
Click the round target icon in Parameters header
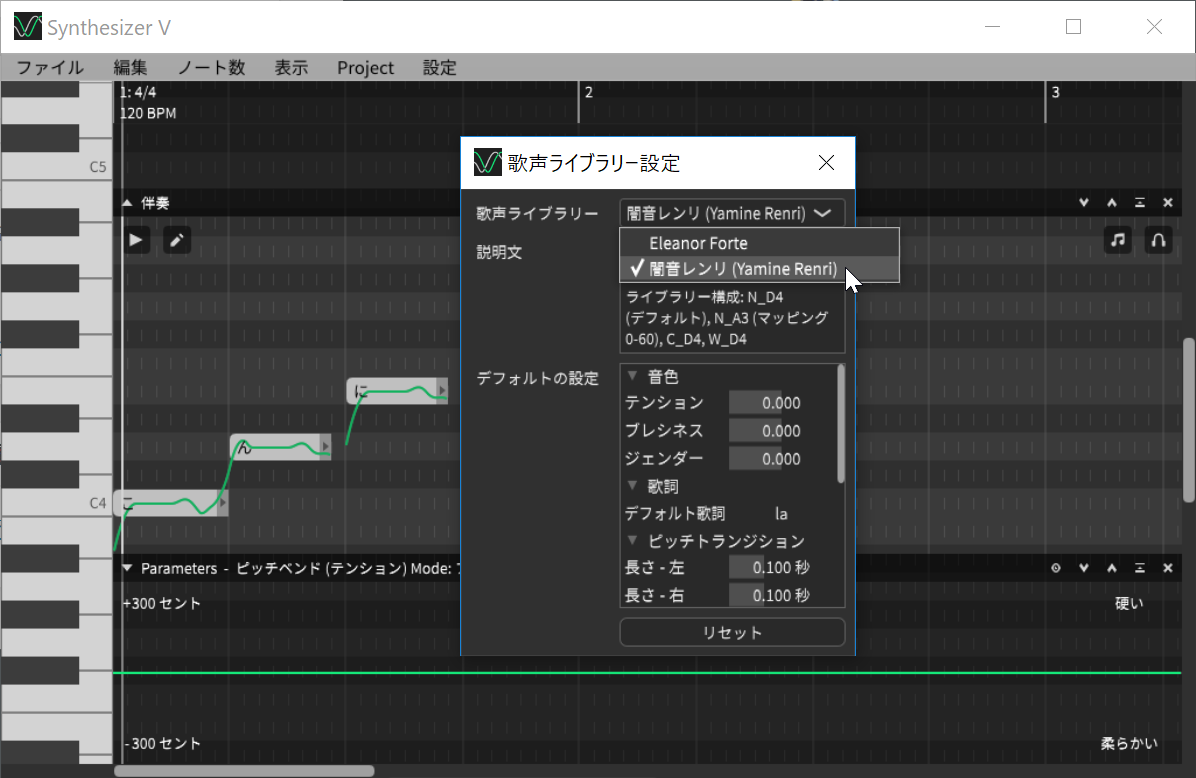[1056, 568]
